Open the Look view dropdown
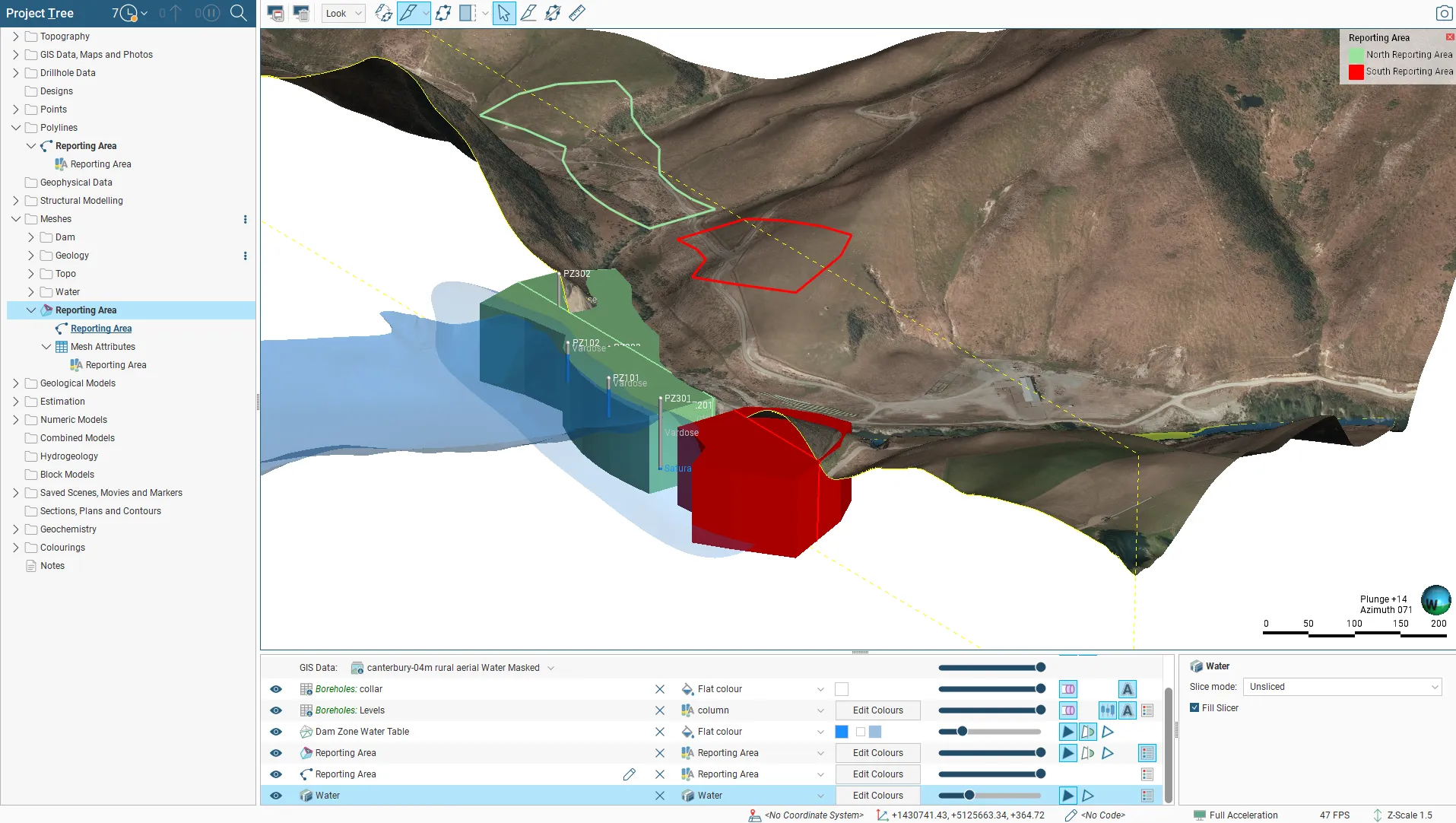The image size is (1456, 823). (343, 13)
